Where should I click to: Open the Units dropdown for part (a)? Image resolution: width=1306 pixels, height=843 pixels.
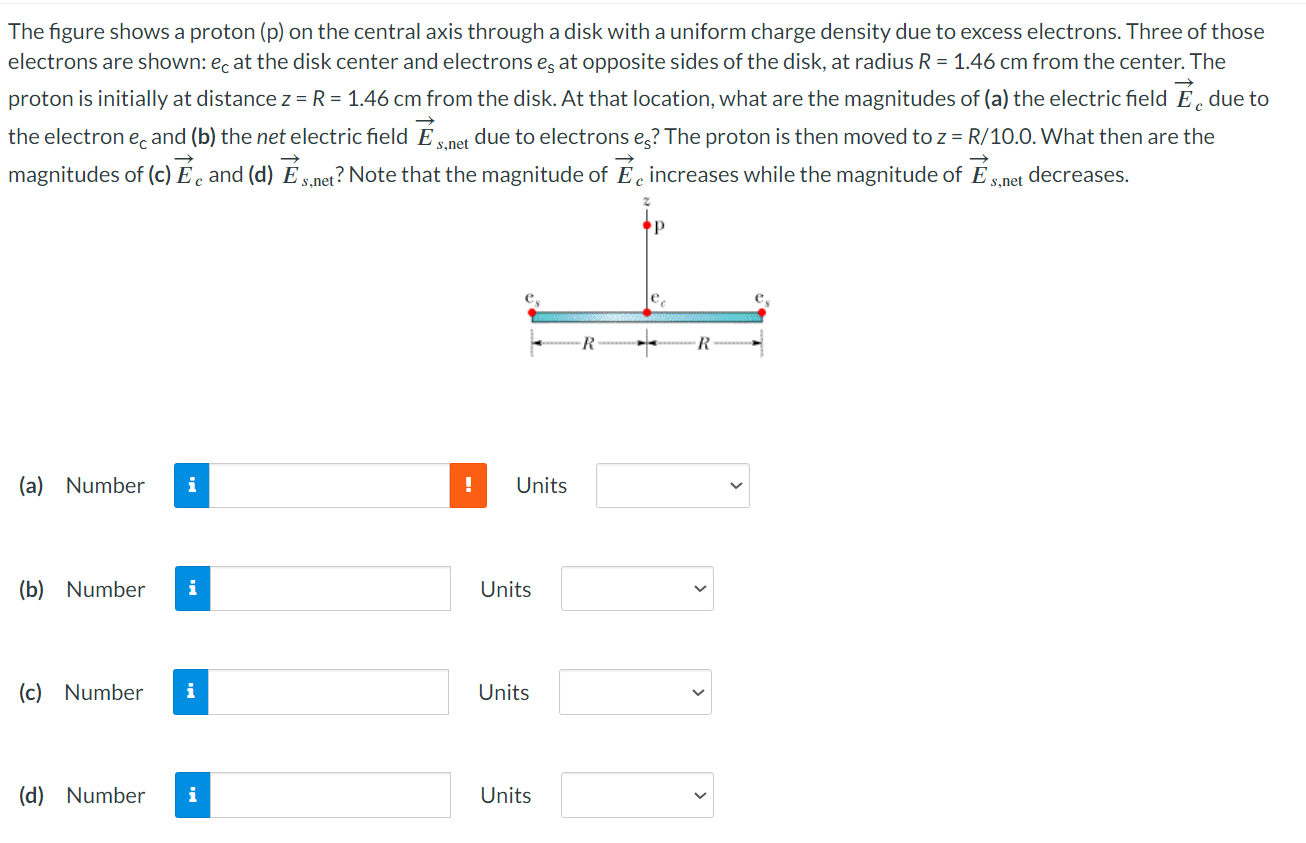point(672,485)
